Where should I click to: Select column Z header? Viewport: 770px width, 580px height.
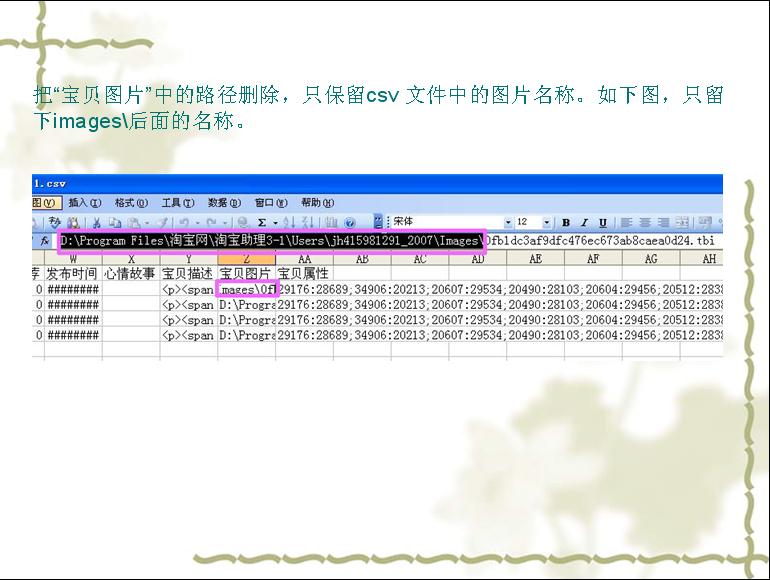(247, 258)
